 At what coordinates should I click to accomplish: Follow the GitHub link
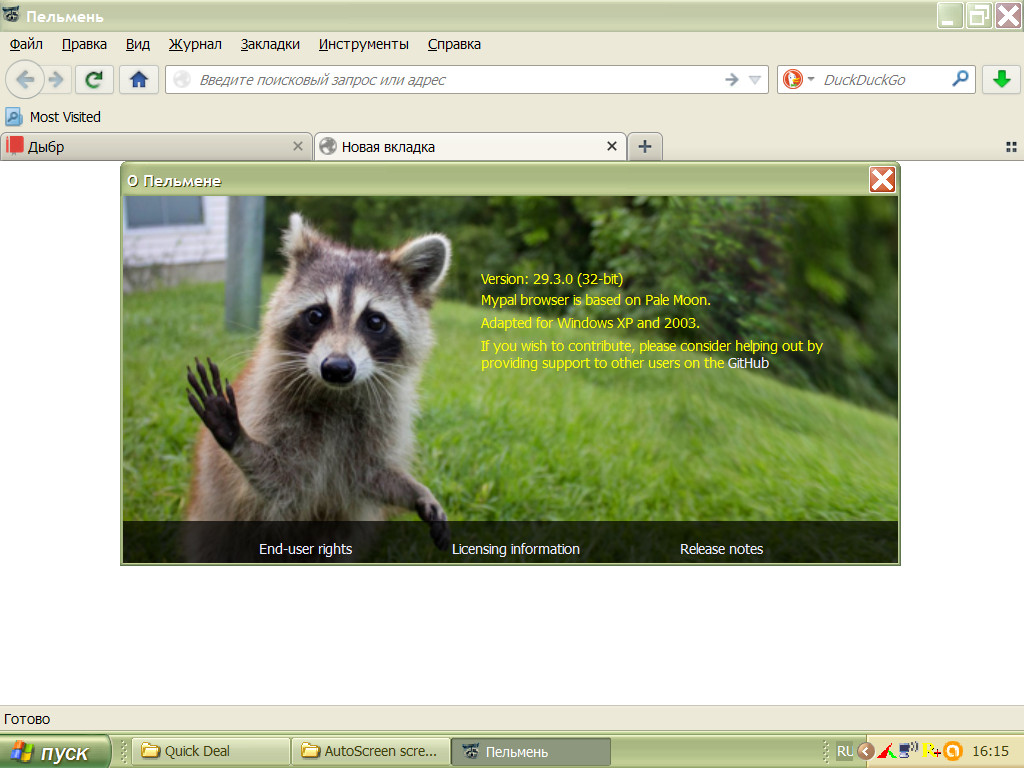pyautogui.click(x=748, y=363)
